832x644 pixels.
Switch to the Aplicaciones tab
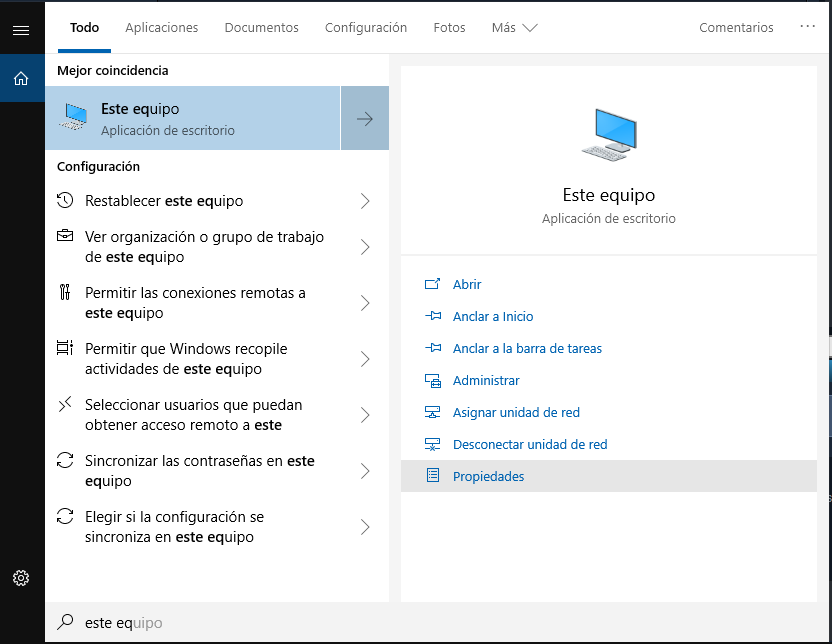pyautogui.click(x=161, y=28)
